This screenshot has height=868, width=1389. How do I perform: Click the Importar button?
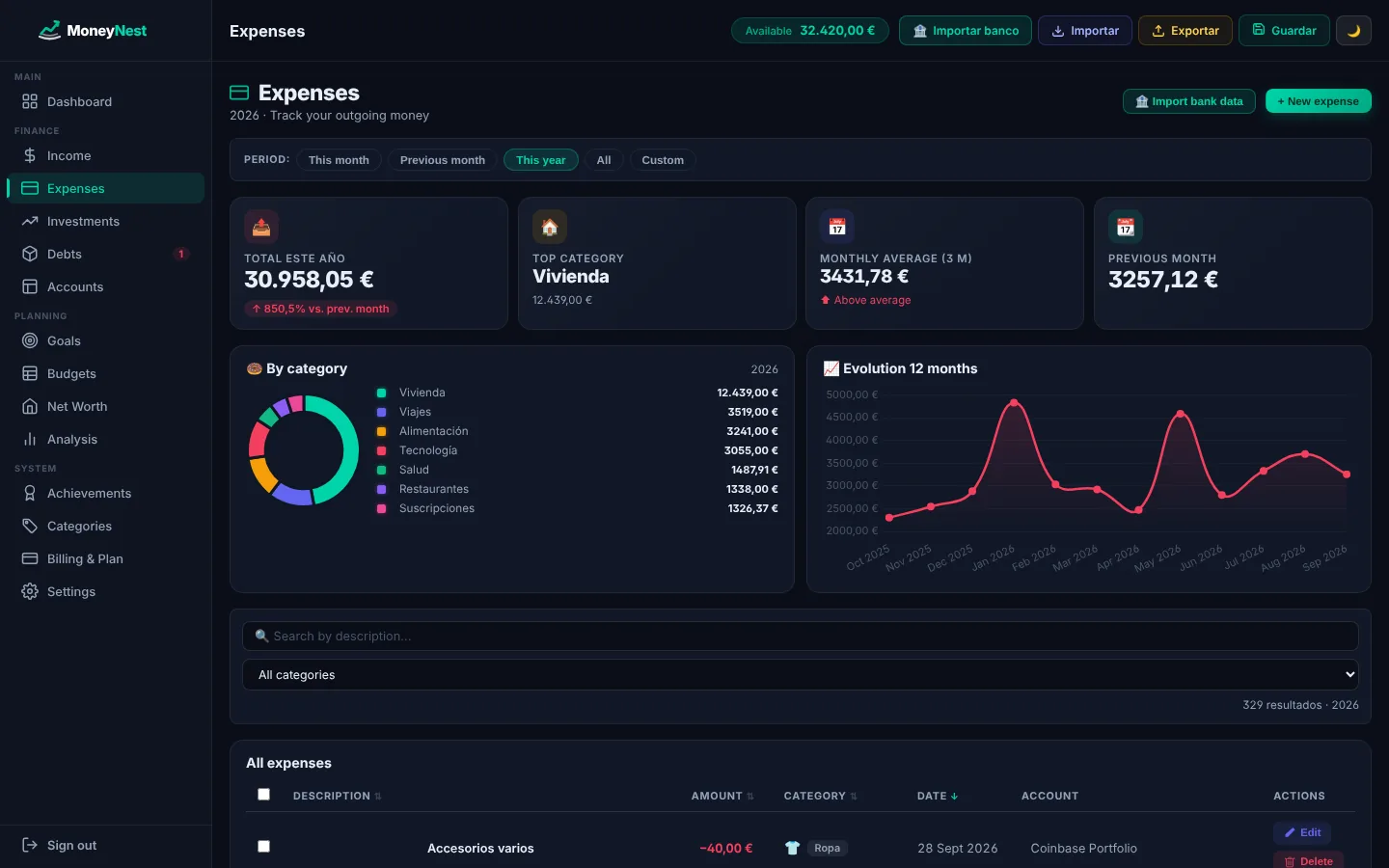click(1085, 31)
